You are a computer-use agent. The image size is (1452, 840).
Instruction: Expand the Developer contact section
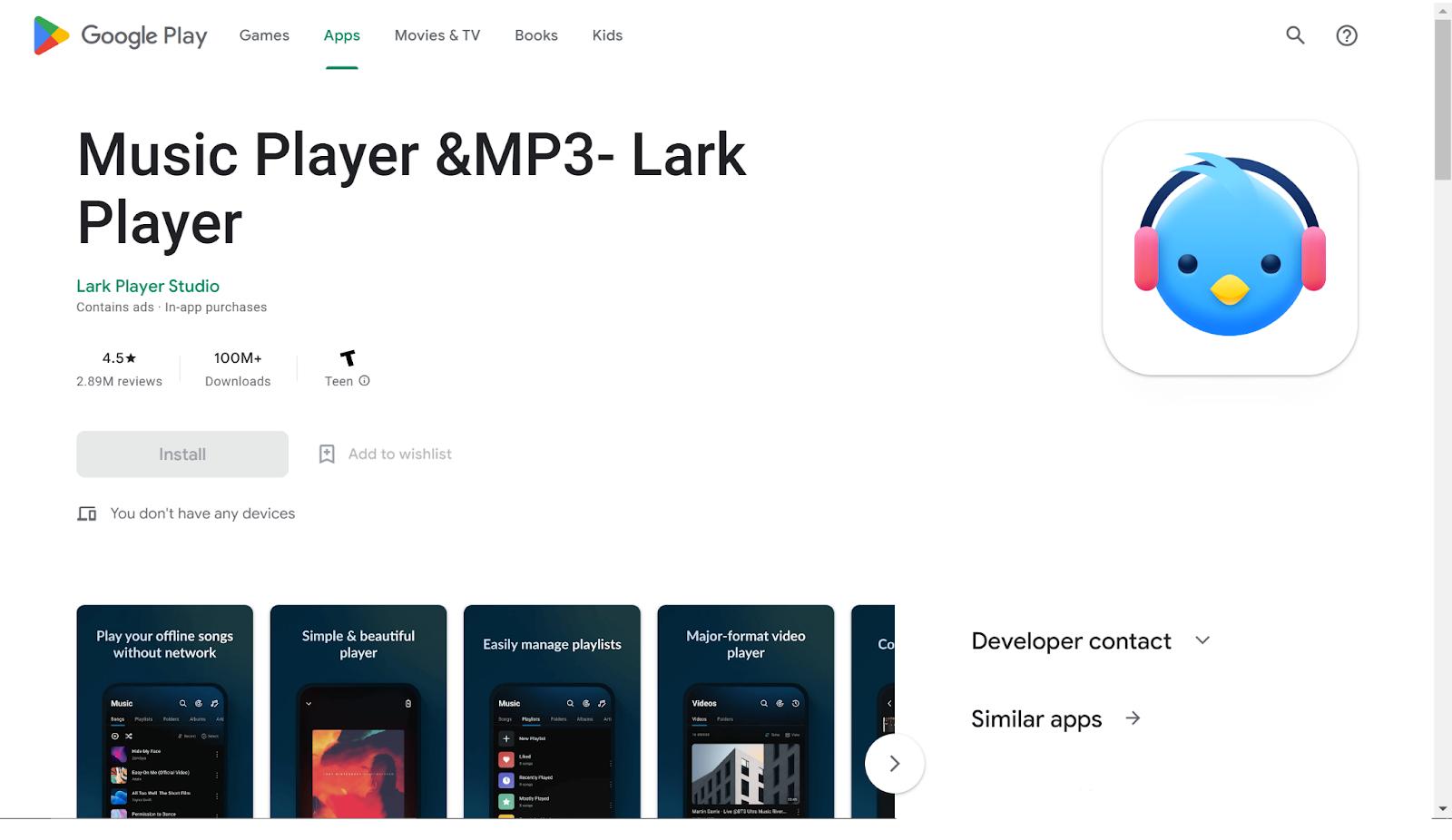pos(1202,640)
